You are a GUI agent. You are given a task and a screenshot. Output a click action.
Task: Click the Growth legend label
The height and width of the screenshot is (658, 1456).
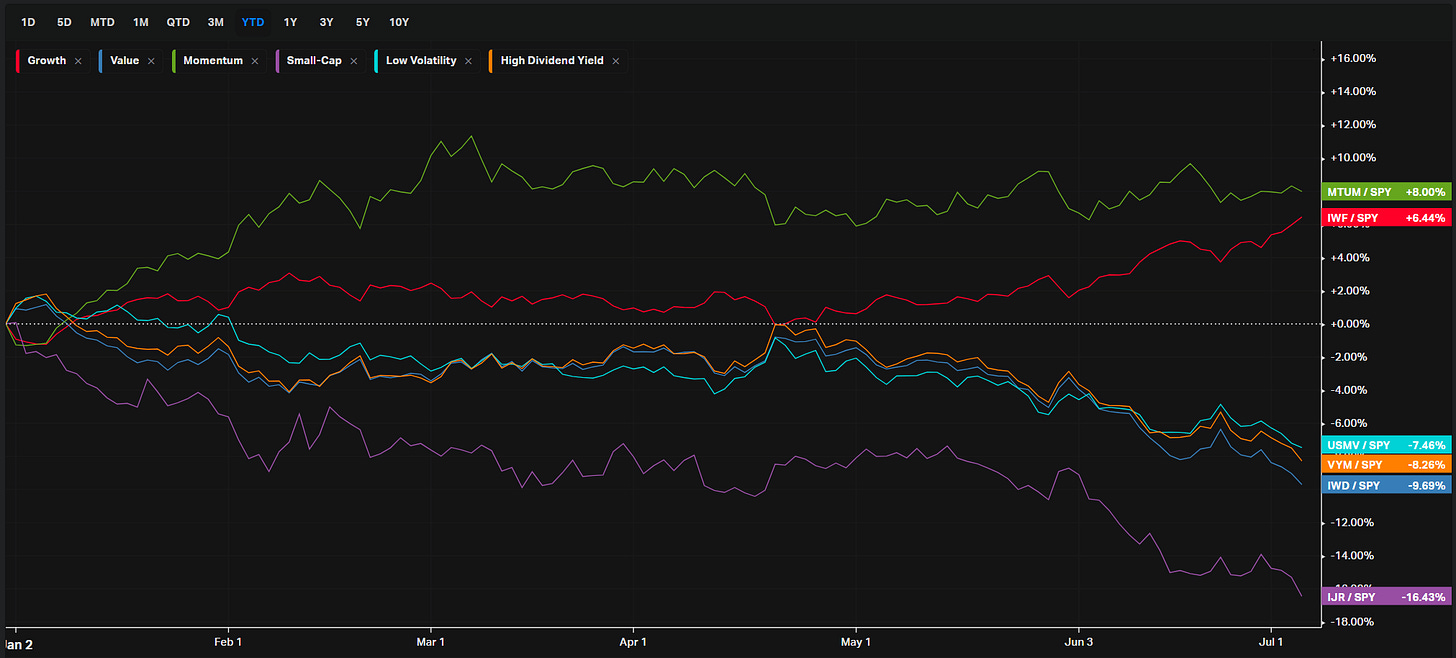click(47, 61)
